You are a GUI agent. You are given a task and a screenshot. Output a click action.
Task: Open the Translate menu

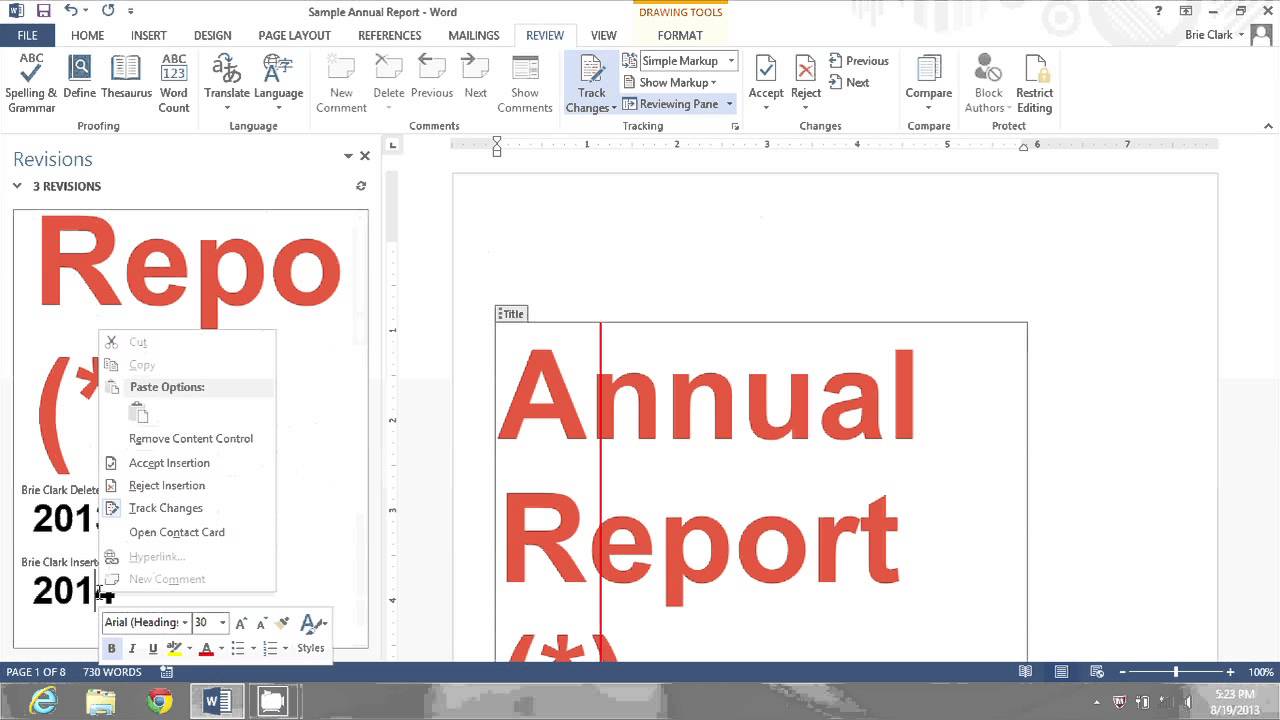tap(227, 83)
